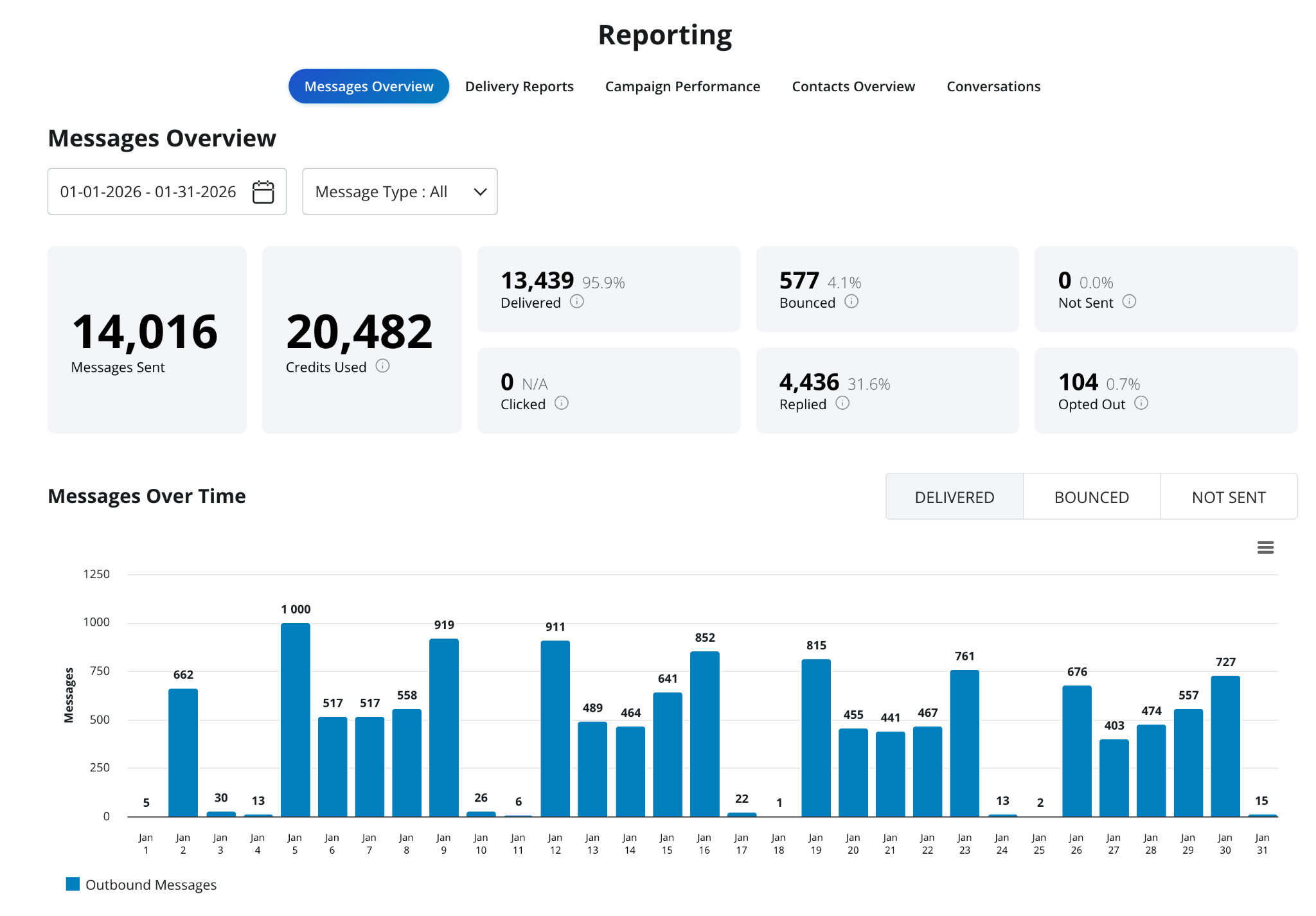Click the 4,436 Replied count
Screen dimensions: 1316x916
[809, 382]
